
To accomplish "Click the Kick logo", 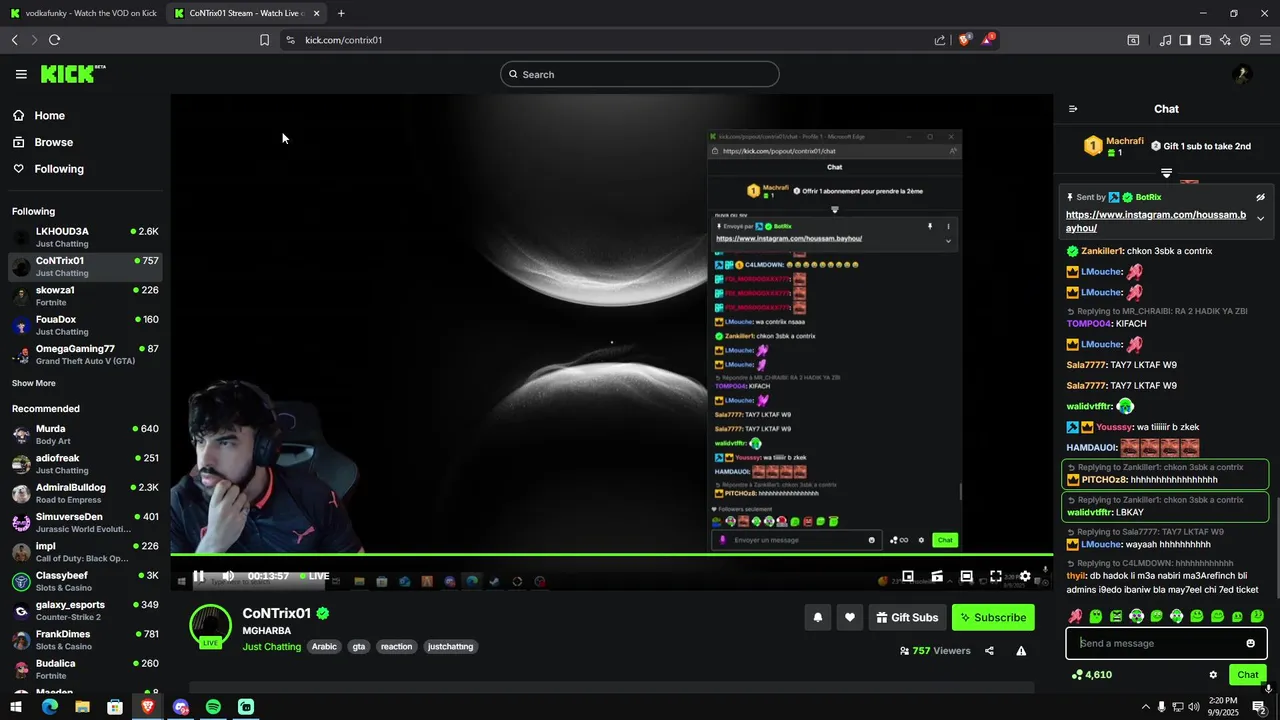I will (x=72, y=74).
